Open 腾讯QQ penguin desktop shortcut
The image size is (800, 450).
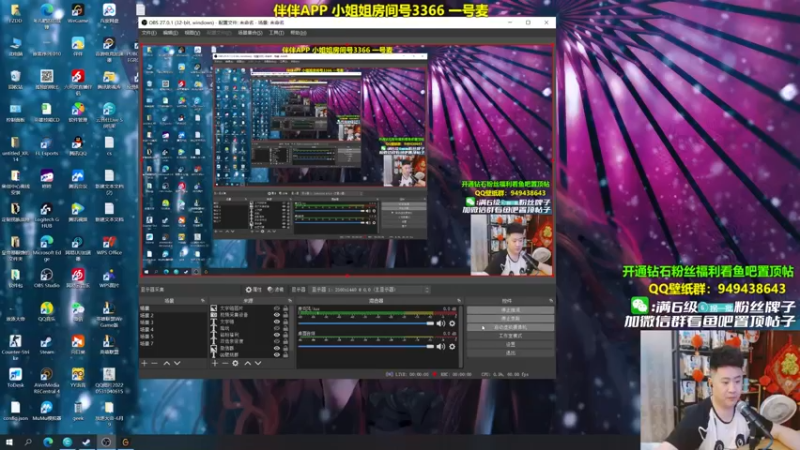78,145
